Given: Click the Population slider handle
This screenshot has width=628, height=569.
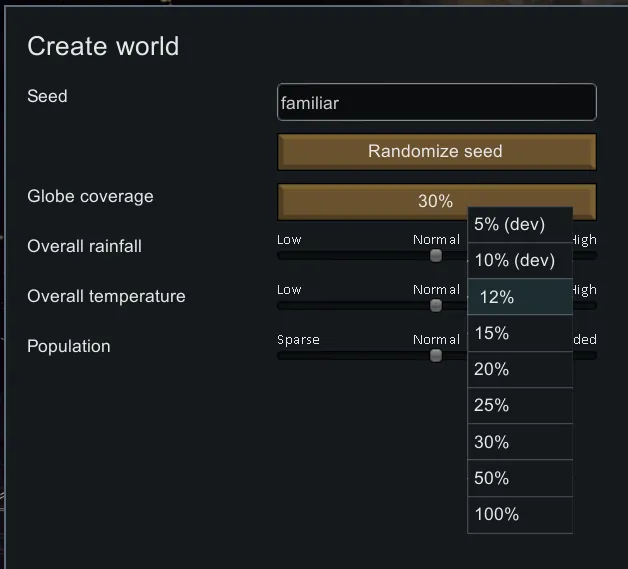Looking at the screenshot, I should pyautogui.click(x=436, y=355).
